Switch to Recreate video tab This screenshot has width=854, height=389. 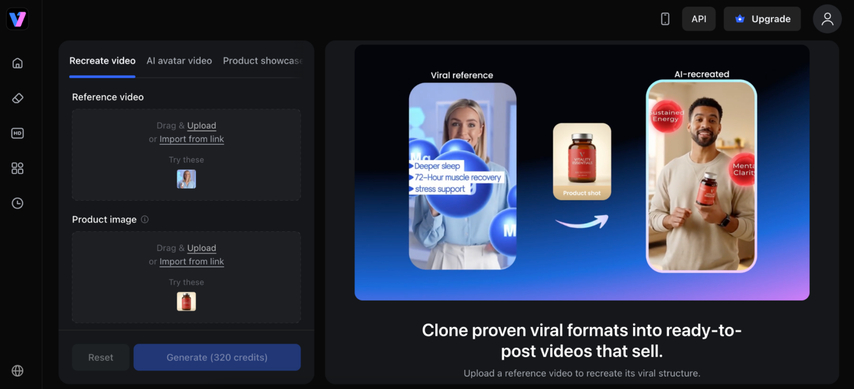(x=102, y=61)
